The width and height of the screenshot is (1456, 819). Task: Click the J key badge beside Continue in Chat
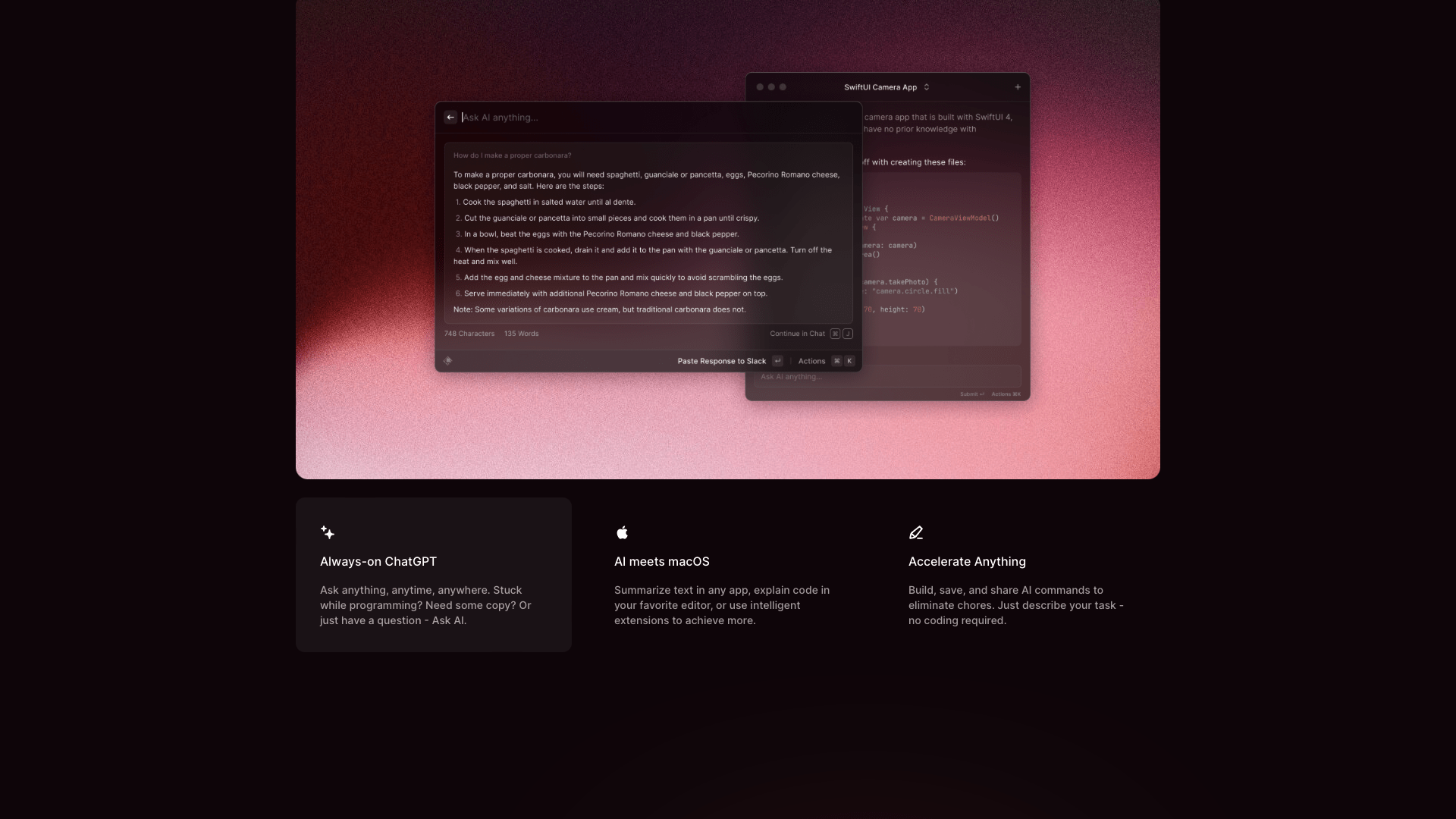click(x=848, y=334)
